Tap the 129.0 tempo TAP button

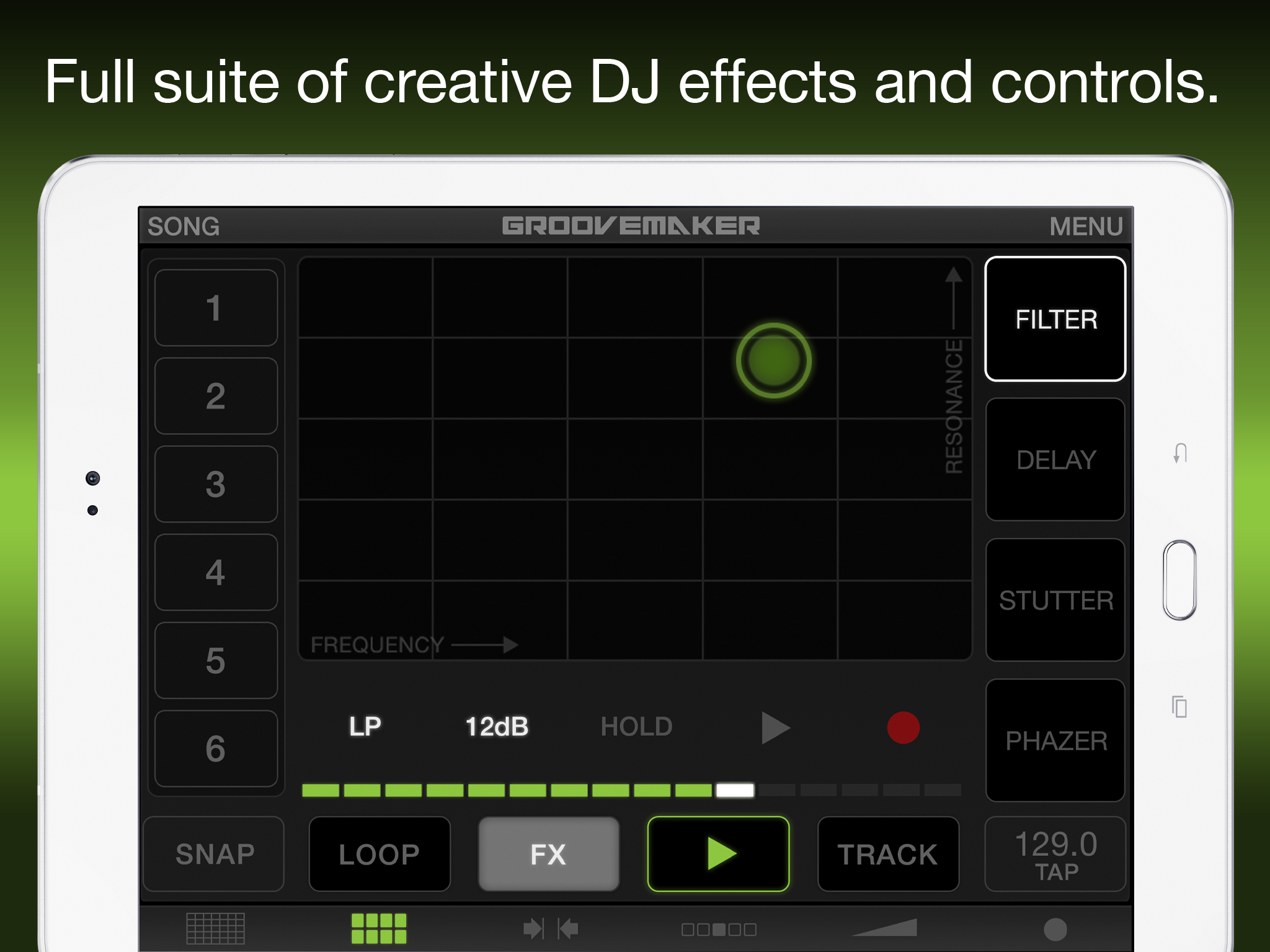[x=1055, y=854]
